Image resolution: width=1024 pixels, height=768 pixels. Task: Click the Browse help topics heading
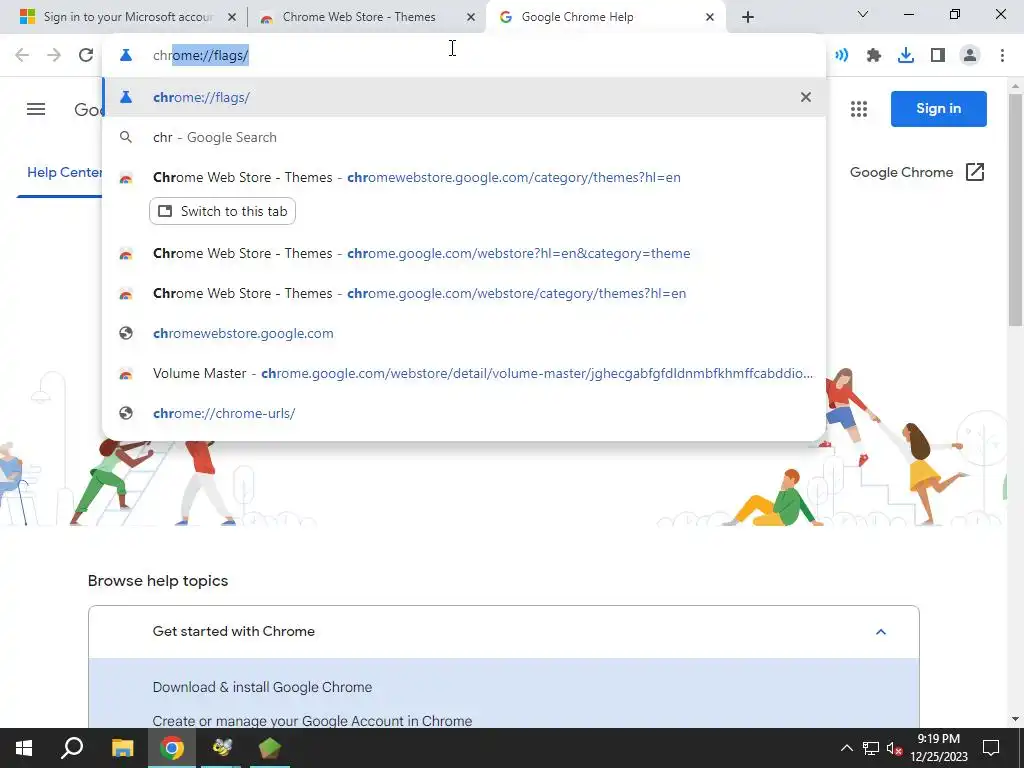(158, 581)
